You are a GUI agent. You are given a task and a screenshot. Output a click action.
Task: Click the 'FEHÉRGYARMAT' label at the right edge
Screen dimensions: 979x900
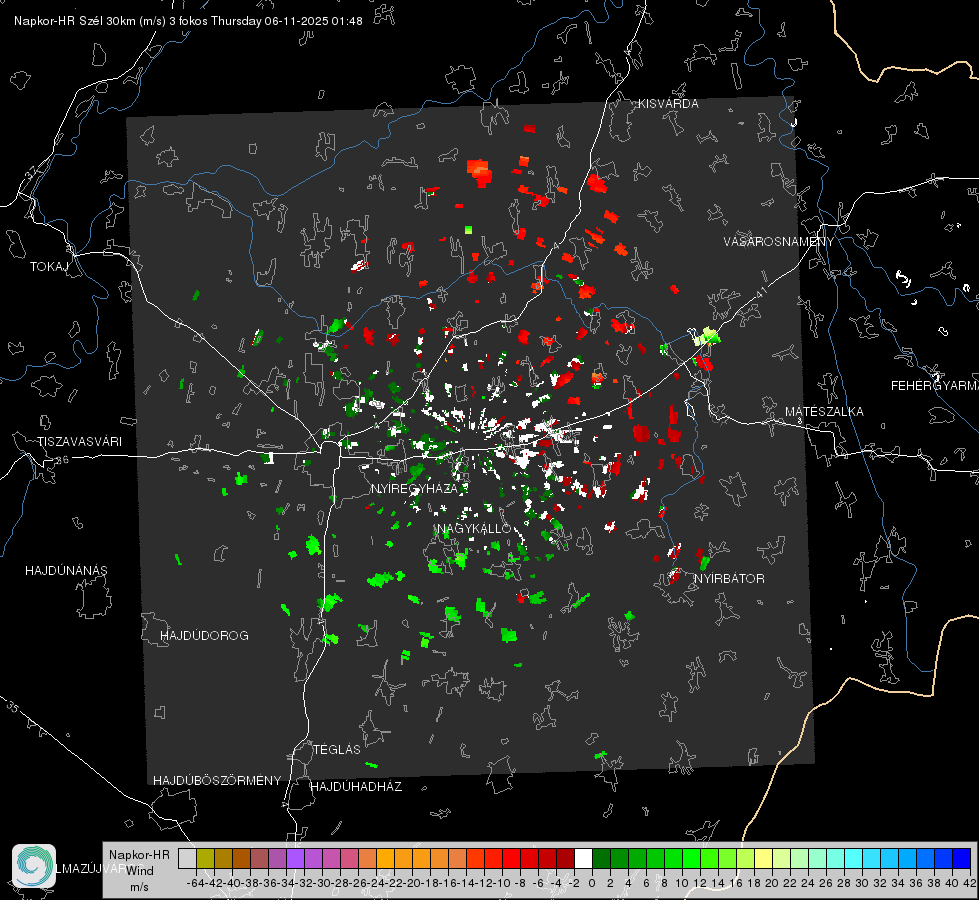(934, 386)
